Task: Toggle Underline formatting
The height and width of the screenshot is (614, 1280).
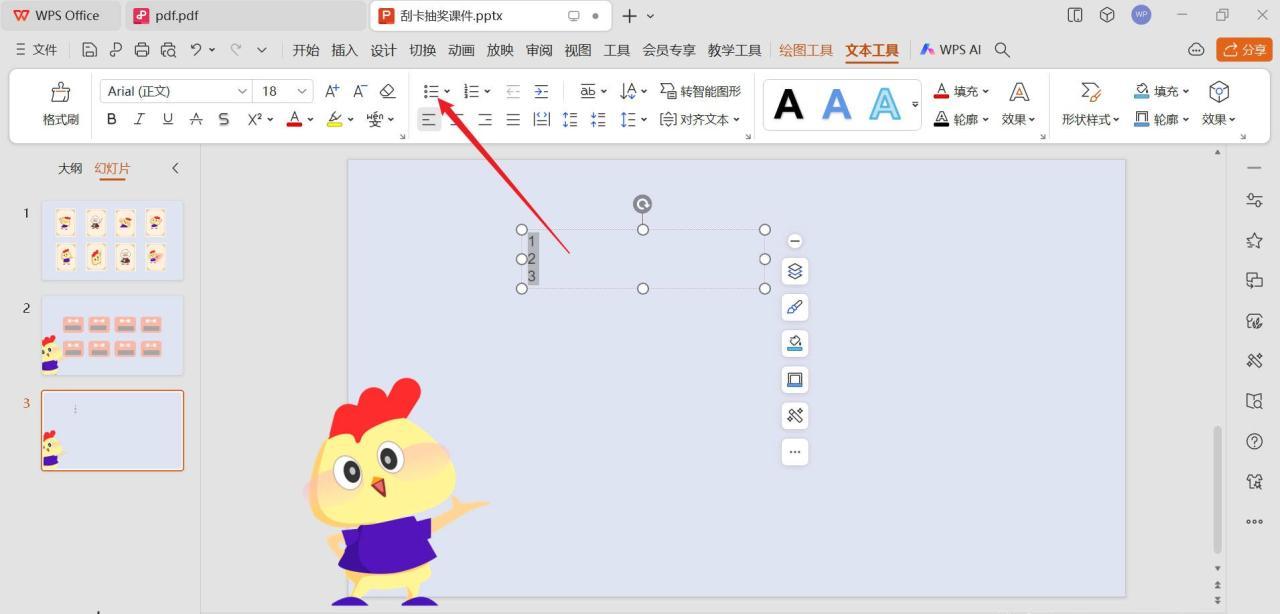Action: (167, 119)
